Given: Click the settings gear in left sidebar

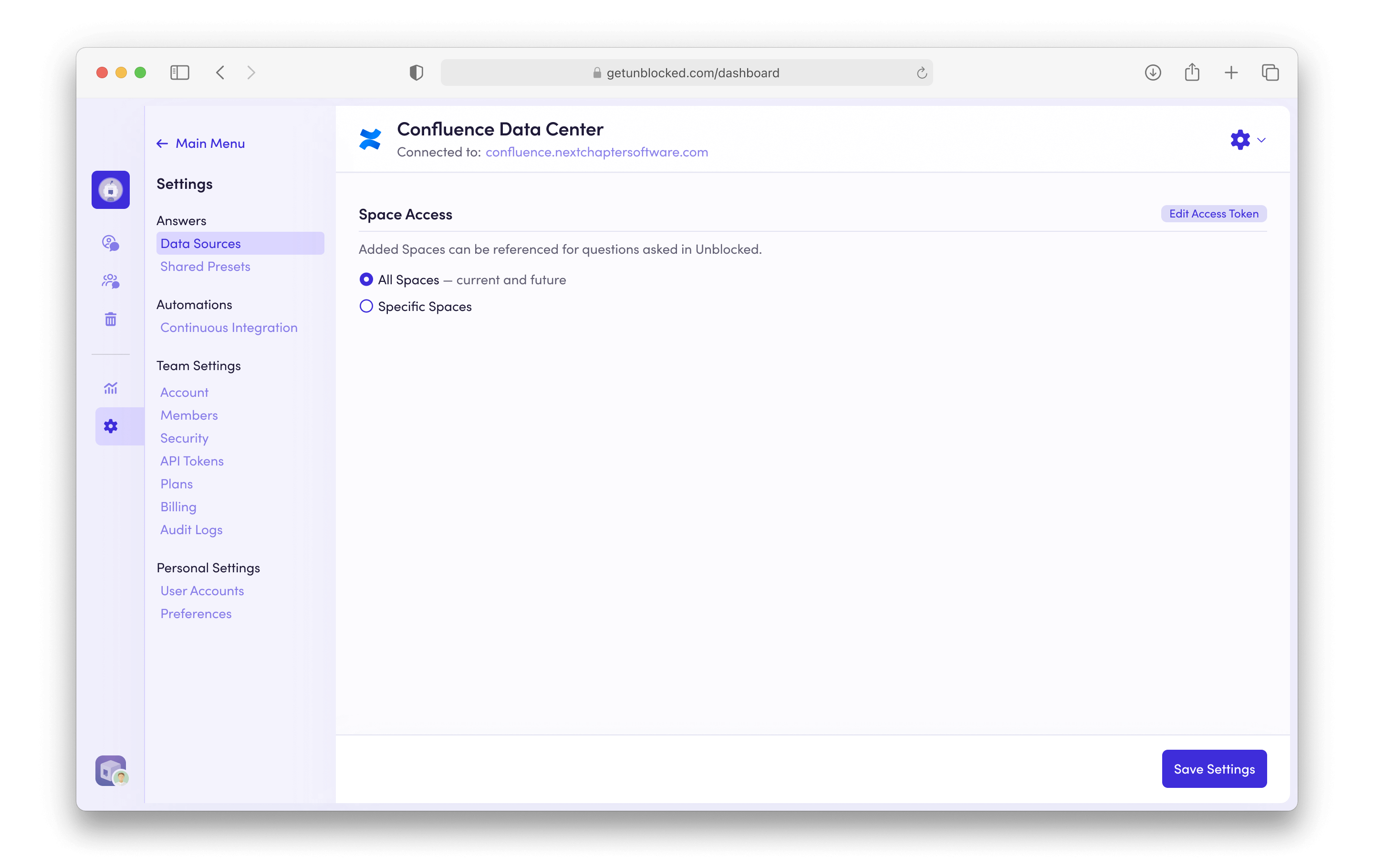Looking at the screenshot, I should tap(111, 426).
